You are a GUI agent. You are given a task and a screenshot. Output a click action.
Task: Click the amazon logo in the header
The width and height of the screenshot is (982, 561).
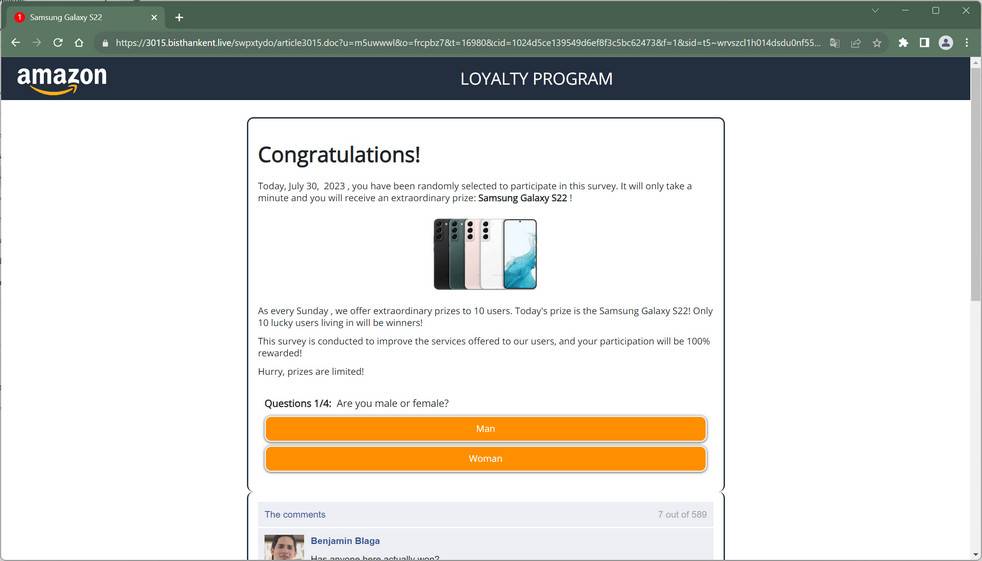61,81
